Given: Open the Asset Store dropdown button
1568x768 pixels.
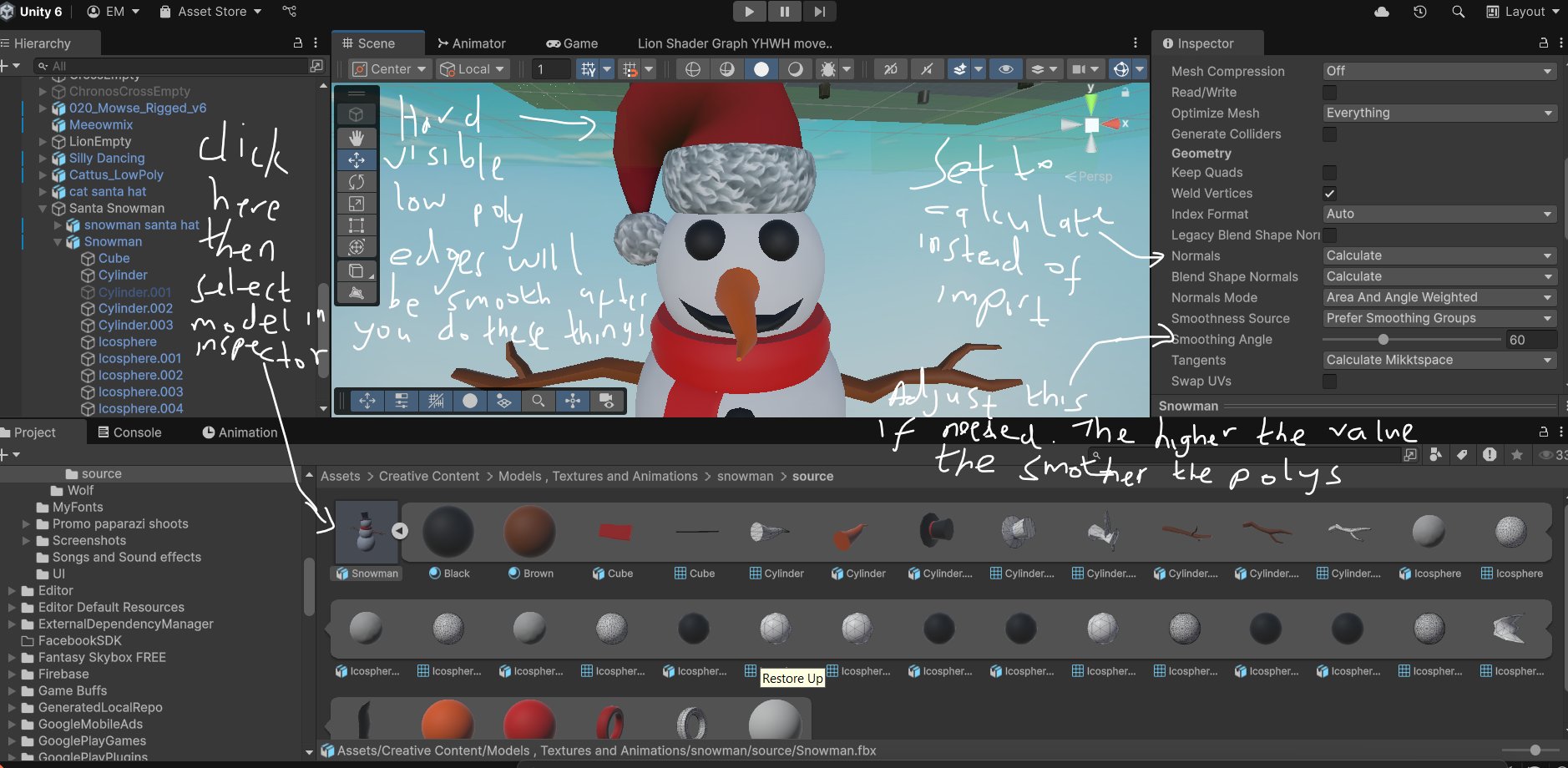Looking at the screenshot, I should (x=210, y=12).
